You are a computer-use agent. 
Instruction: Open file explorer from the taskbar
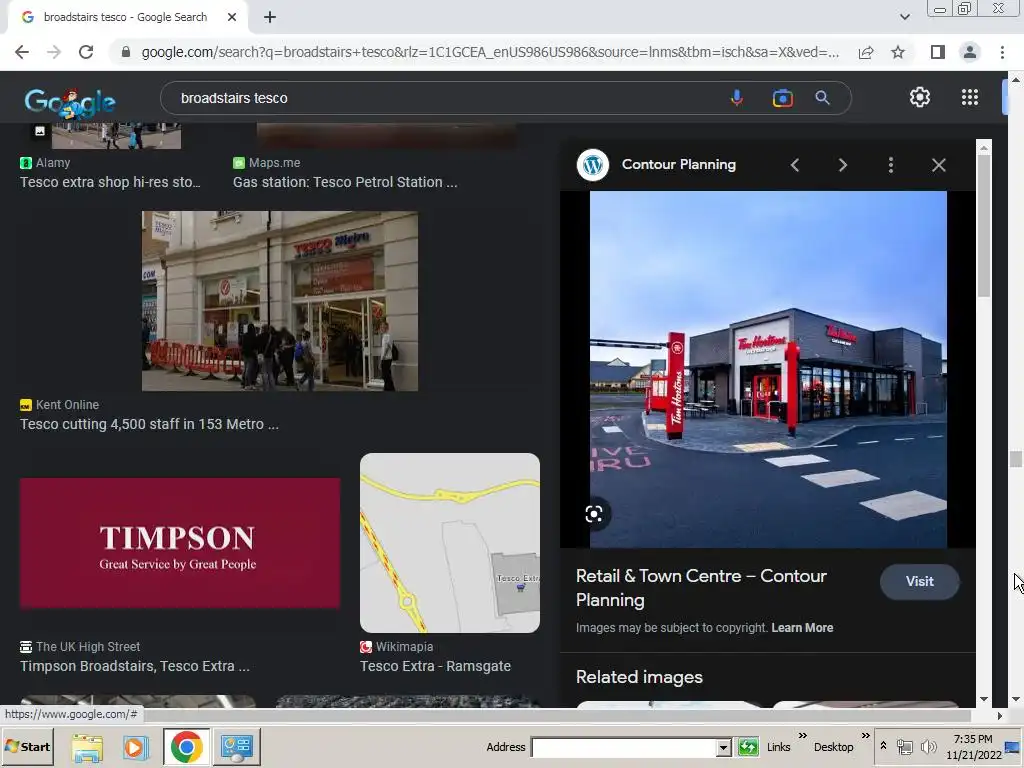[x=87, y=746]
